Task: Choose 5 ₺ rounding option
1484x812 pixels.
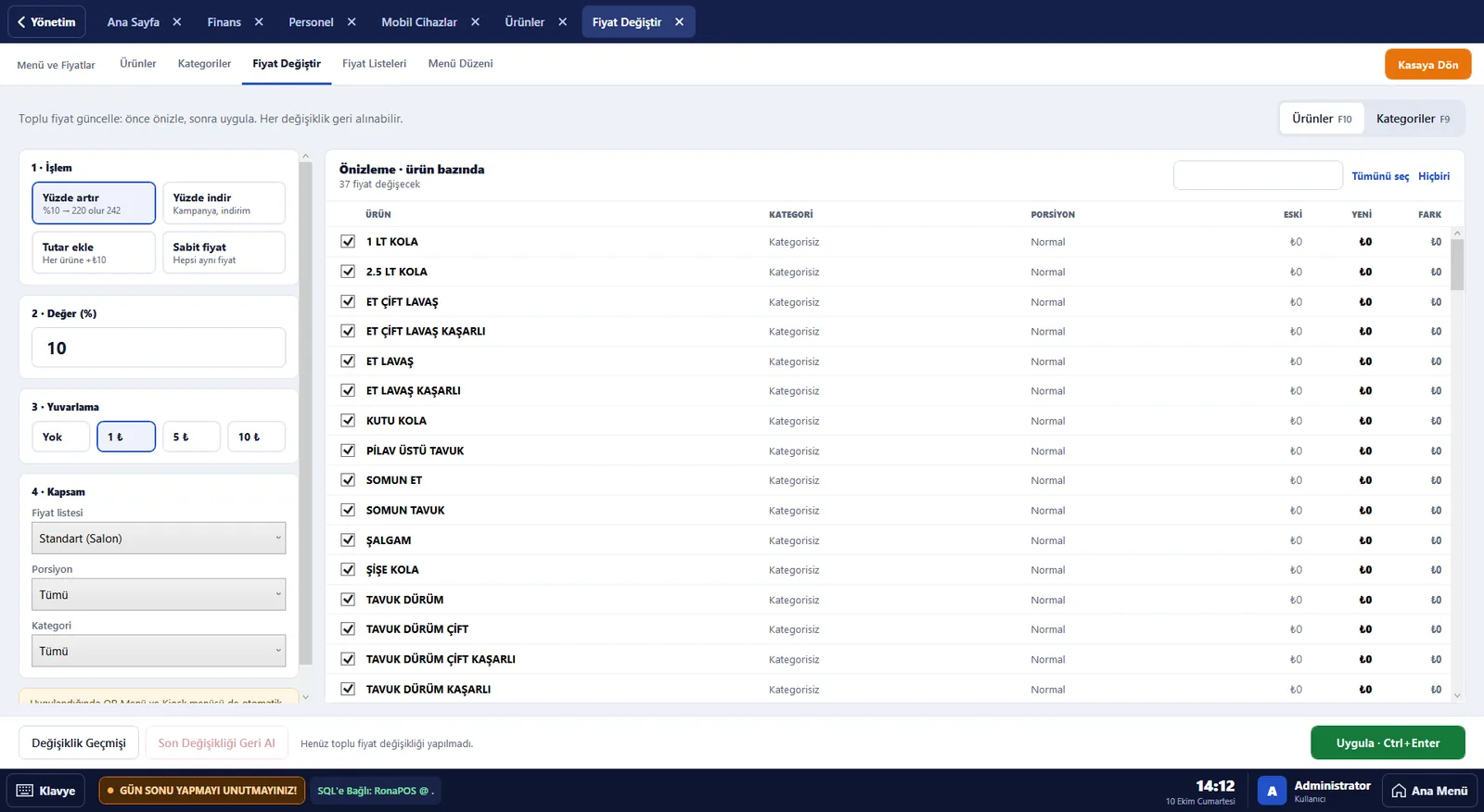Action: (x=191, y=437)
